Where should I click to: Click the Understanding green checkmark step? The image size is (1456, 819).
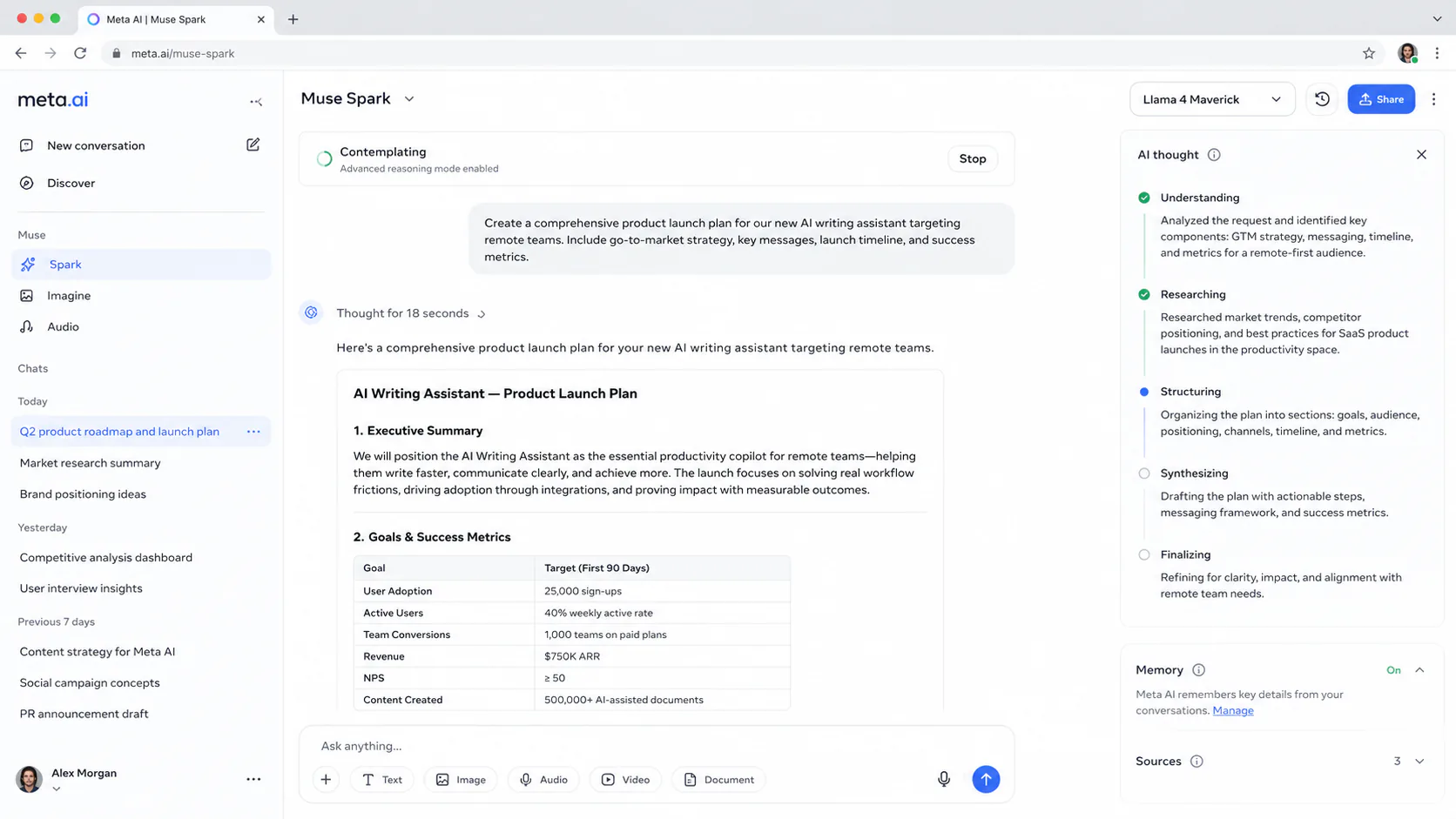1144,198
